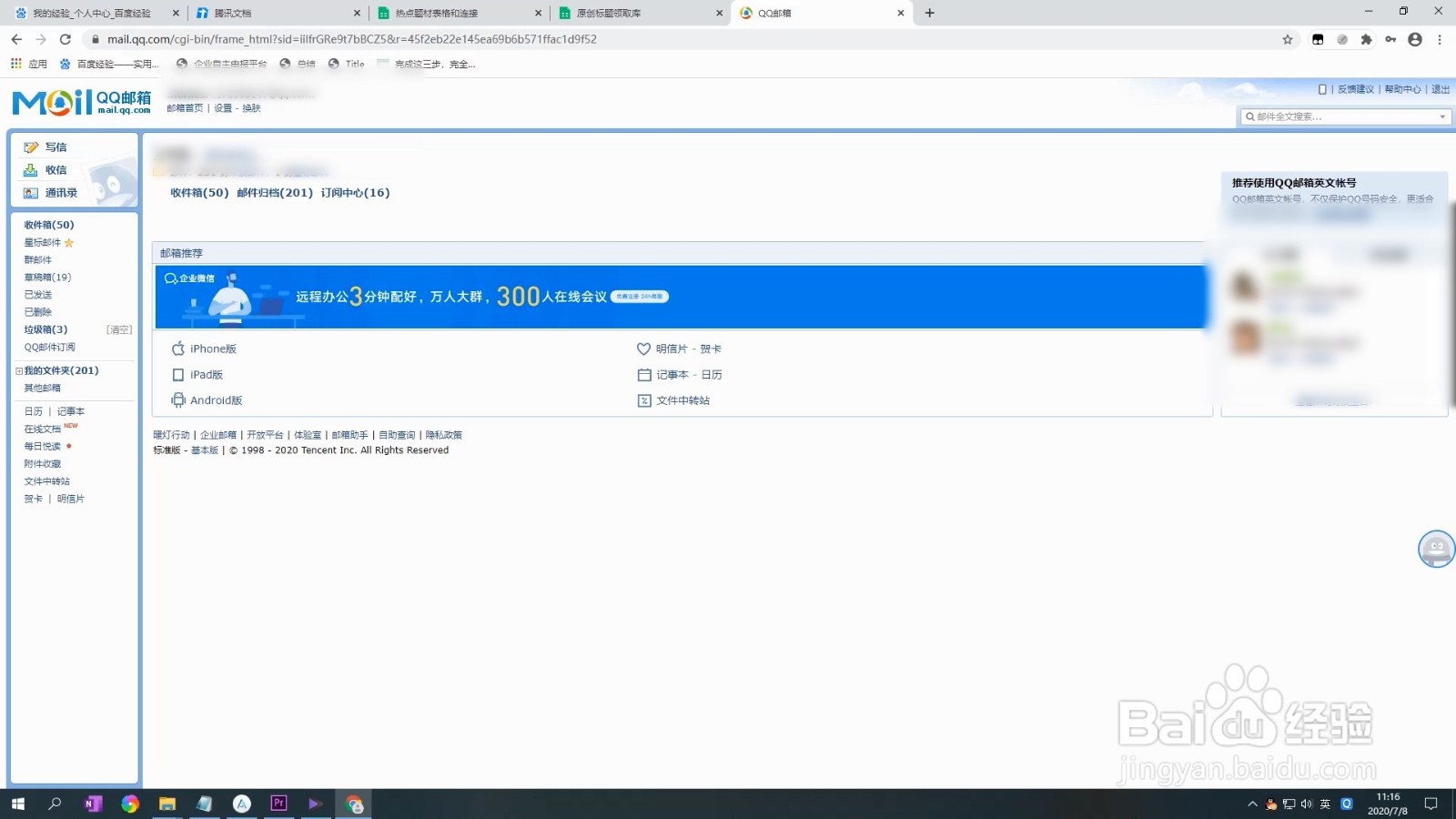Image resolution: width=1456 pixels, height=819 pixels.
Task: Click the password key icon in Chrome
Action: (1390, 39)
